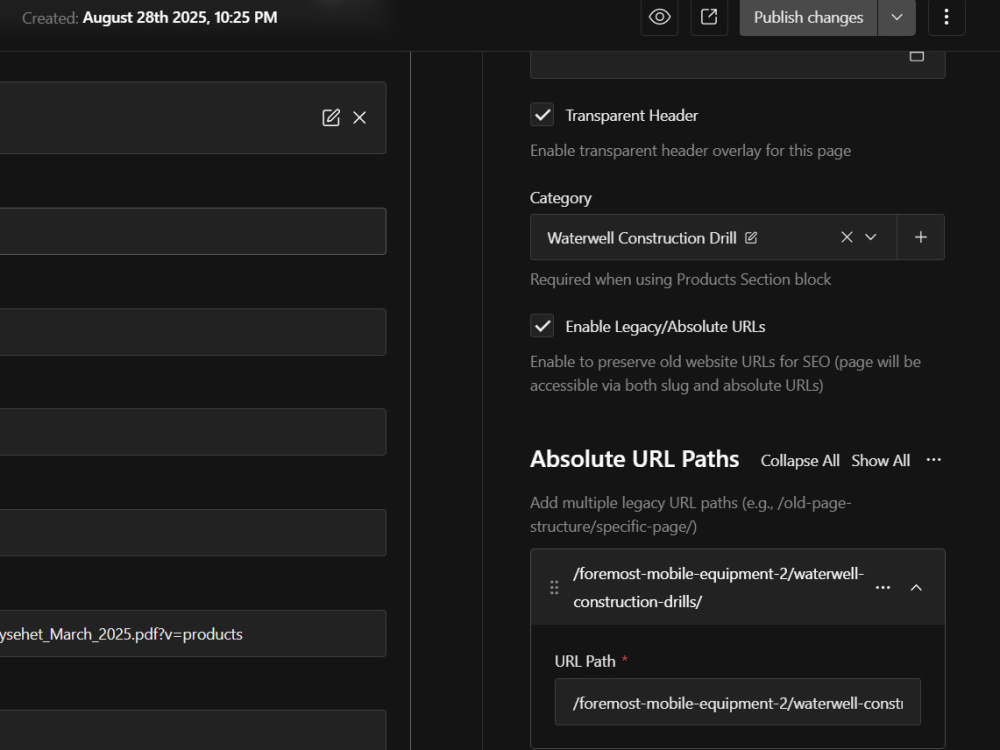Open Absolute URL Paths three-dot menu
This screenshot has height=750, width=1000.
pyautogui.click(x=934, y=460)
